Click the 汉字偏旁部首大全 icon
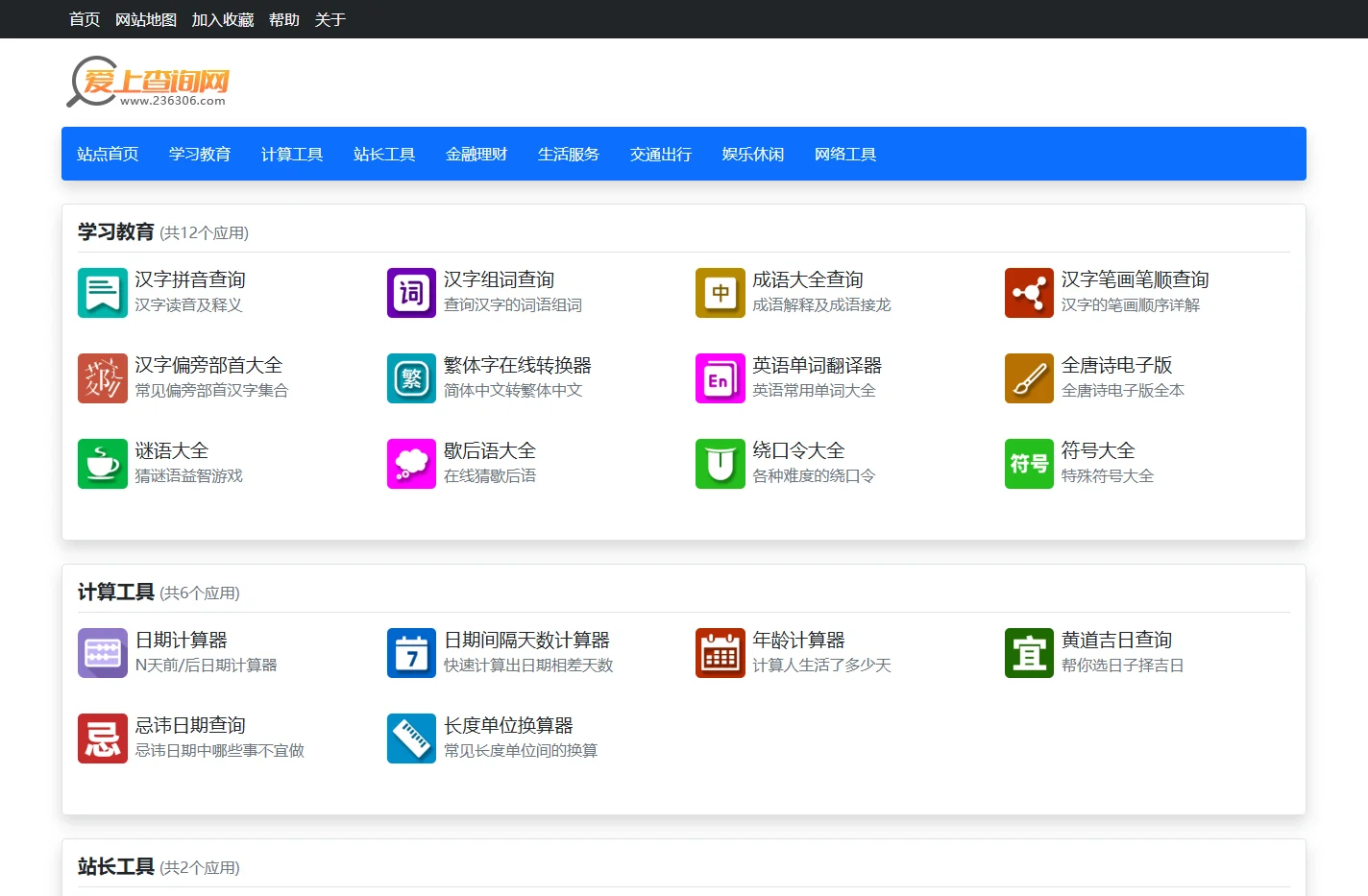The width and height of the screenshot is (1368, 896). (103, 378)
